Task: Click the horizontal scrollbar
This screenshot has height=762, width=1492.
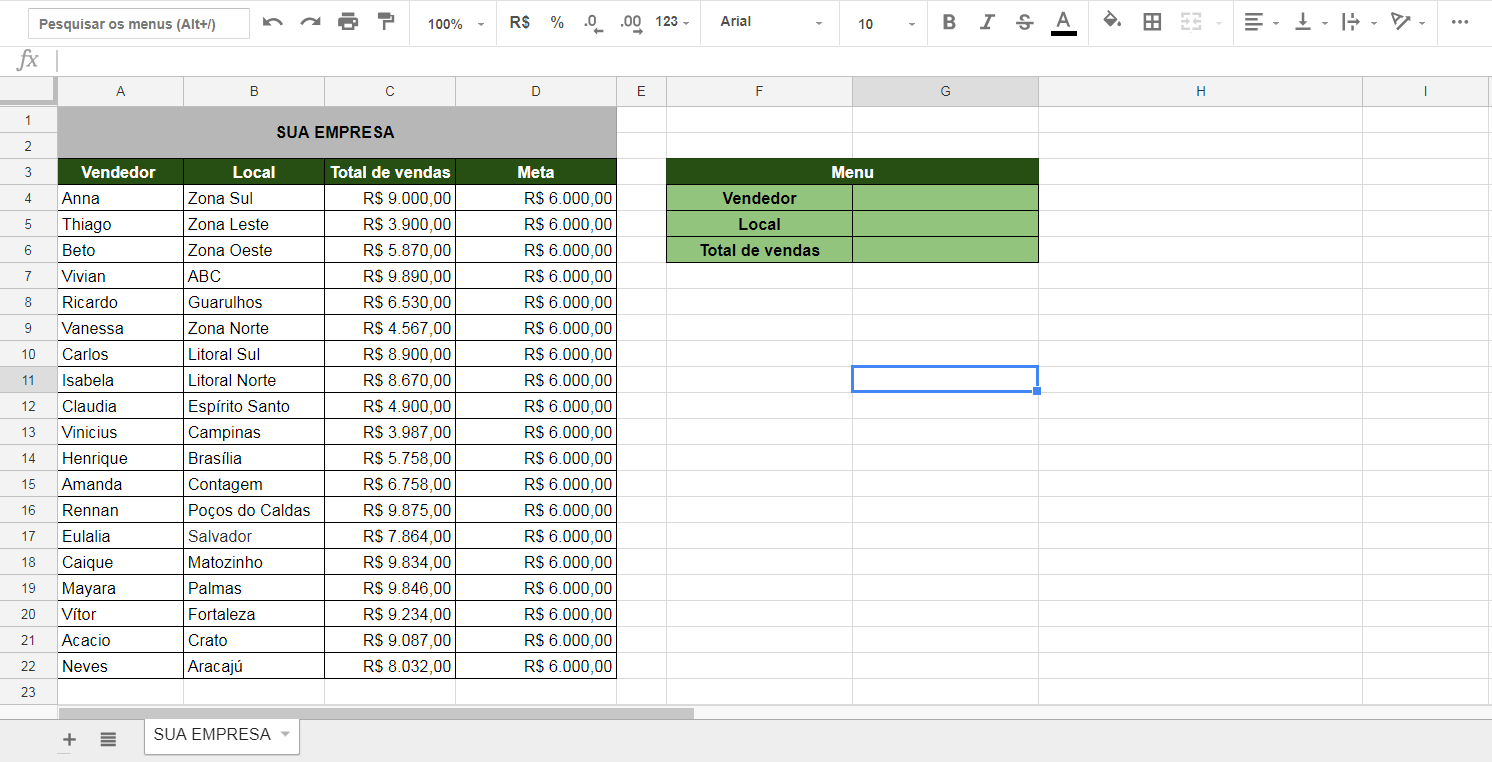Action: [376, 714]
